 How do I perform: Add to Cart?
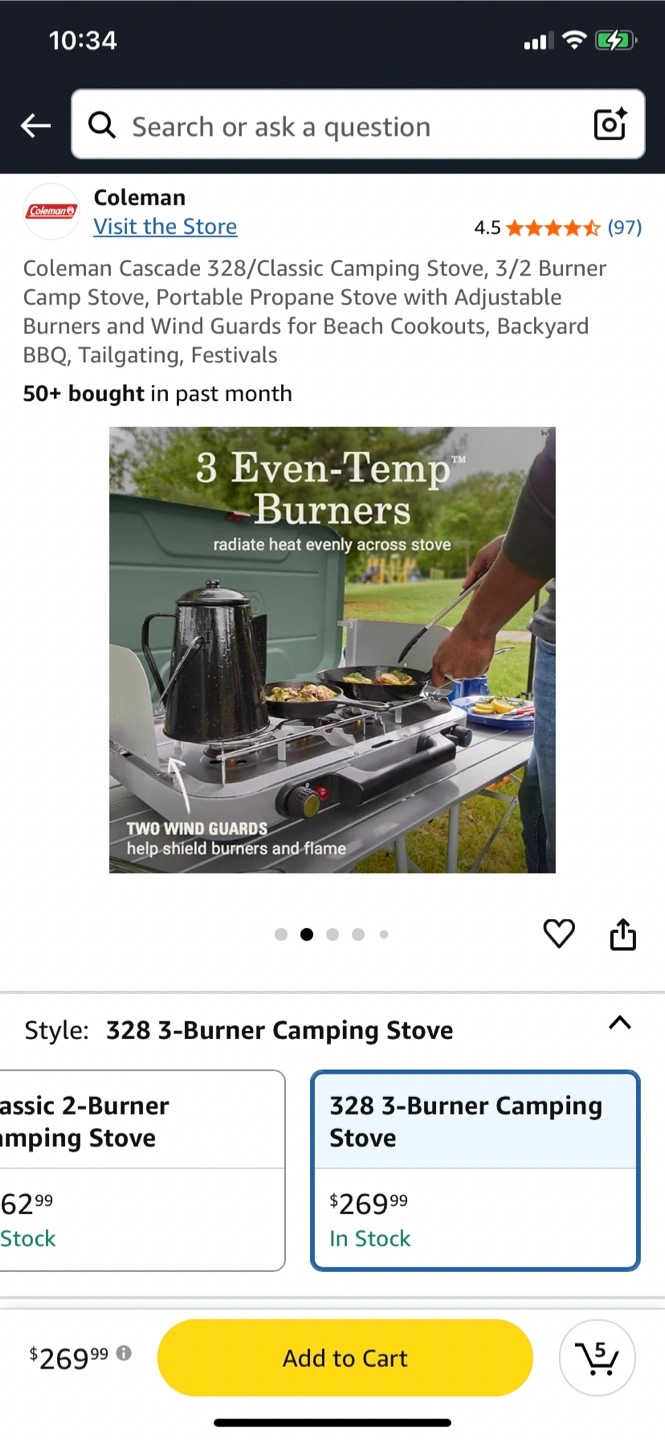[x=345, y=1358]
